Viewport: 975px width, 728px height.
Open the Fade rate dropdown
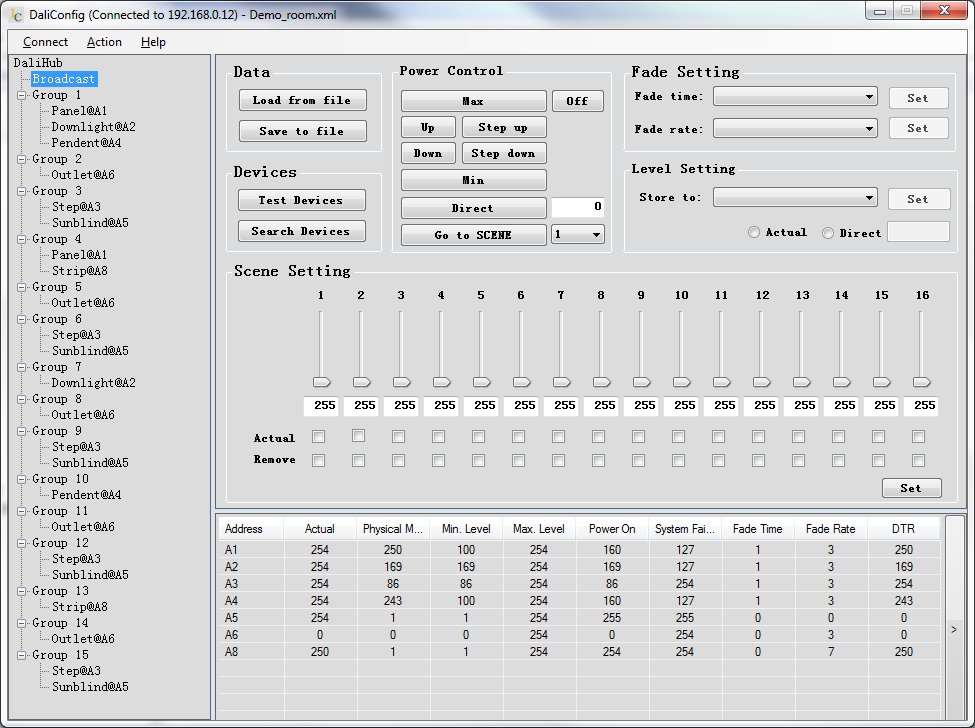795,129
